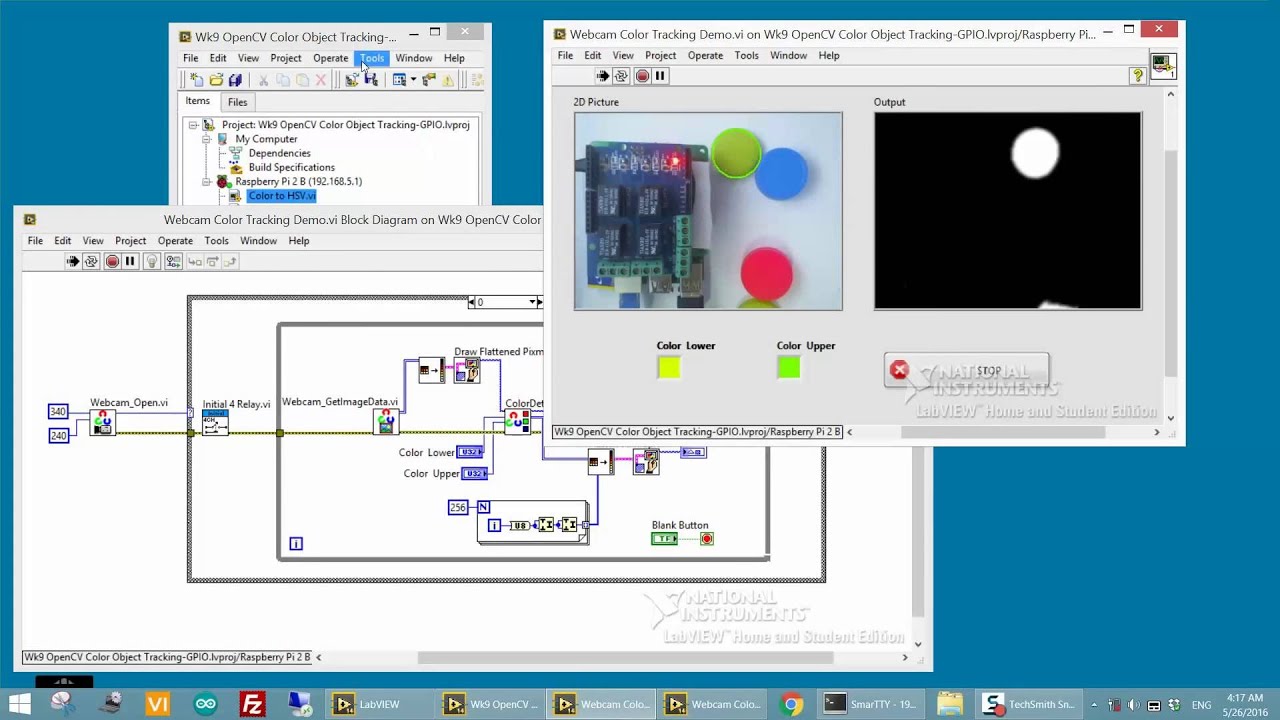Viewport: 1280px width, 720px height.
Task: Toggle highlight execution light bulb
Action: [x=152, y=261]
